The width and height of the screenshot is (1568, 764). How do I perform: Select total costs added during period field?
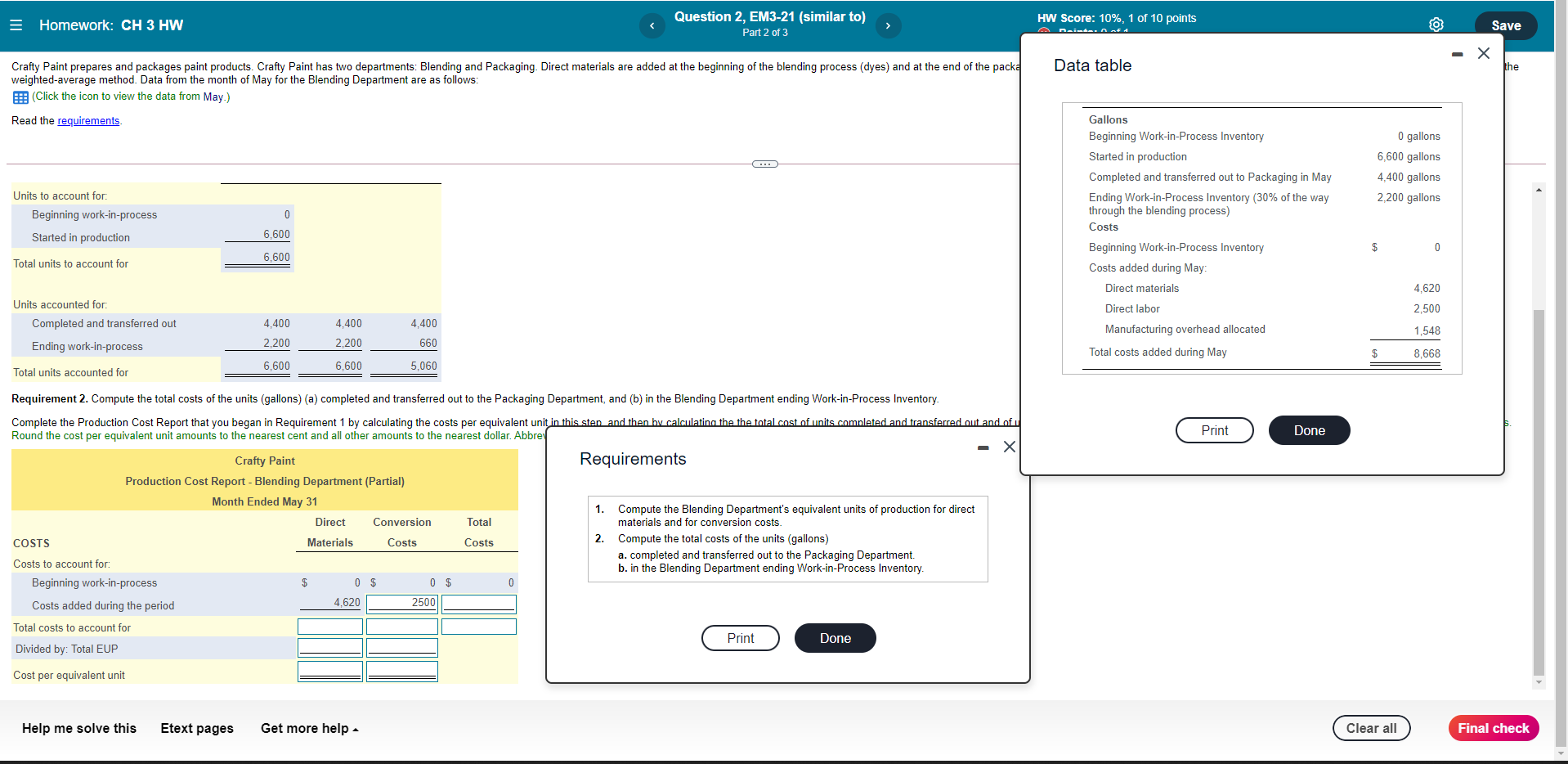[x=479, y=604]
